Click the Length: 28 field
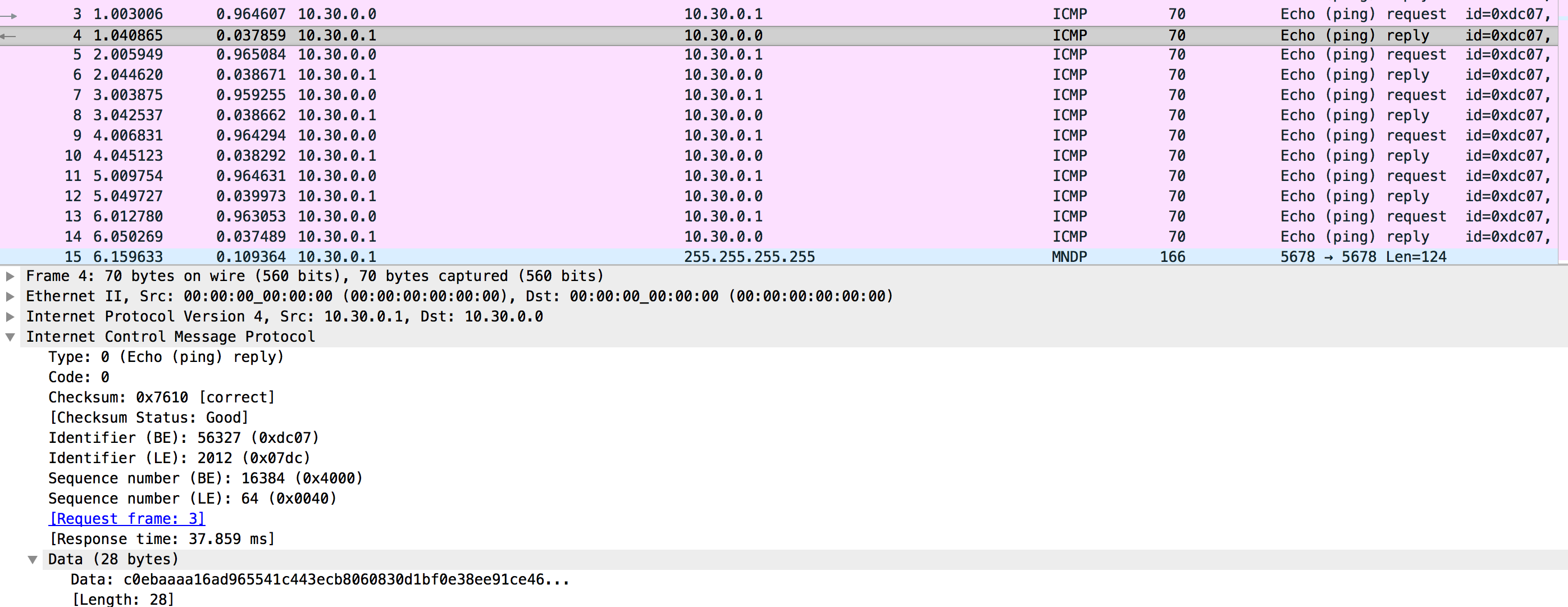1568x607 pixels. [x=123, y=599]
